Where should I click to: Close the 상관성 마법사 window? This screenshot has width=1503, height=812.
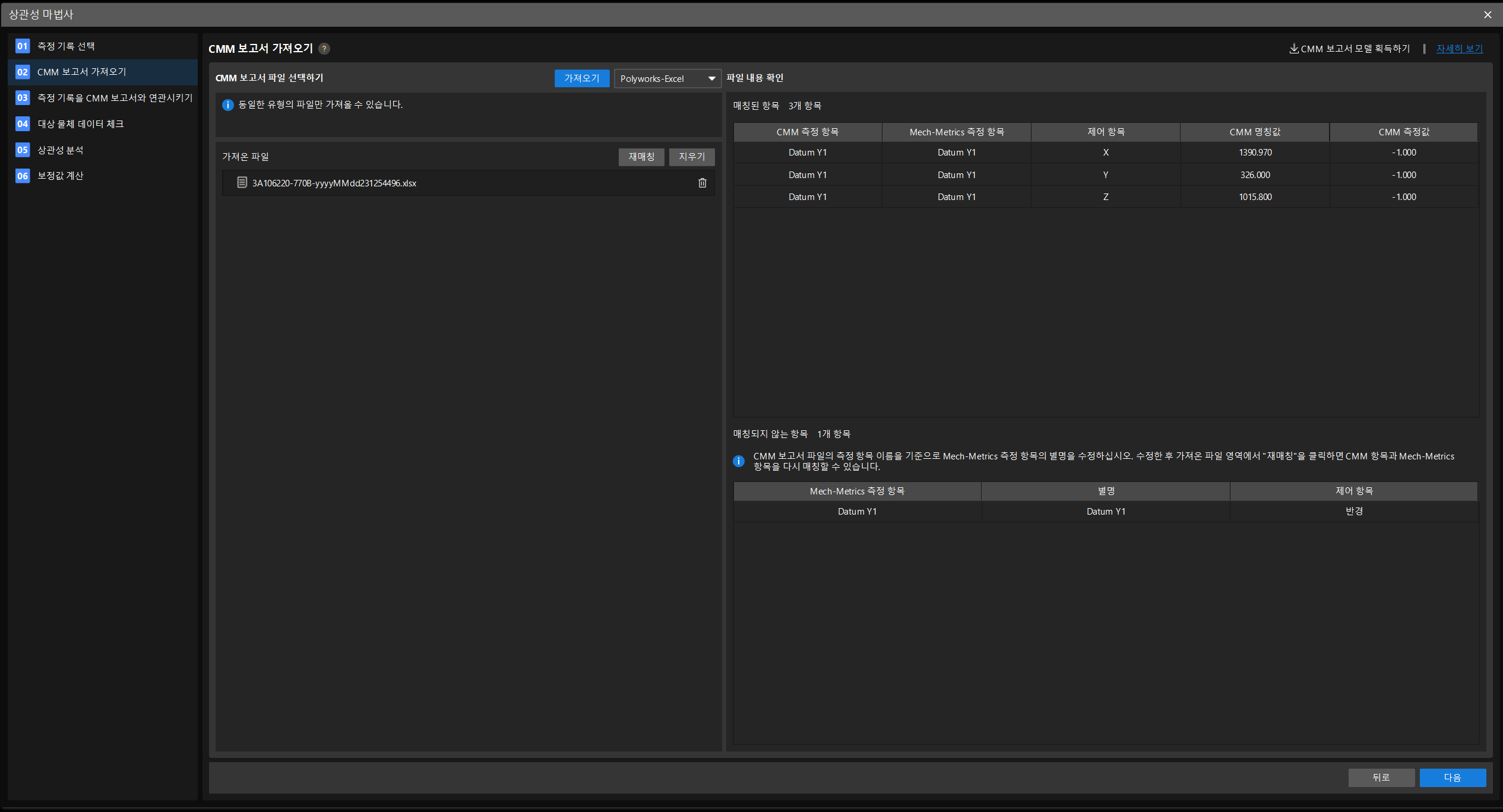click(x=1488, y=14)
